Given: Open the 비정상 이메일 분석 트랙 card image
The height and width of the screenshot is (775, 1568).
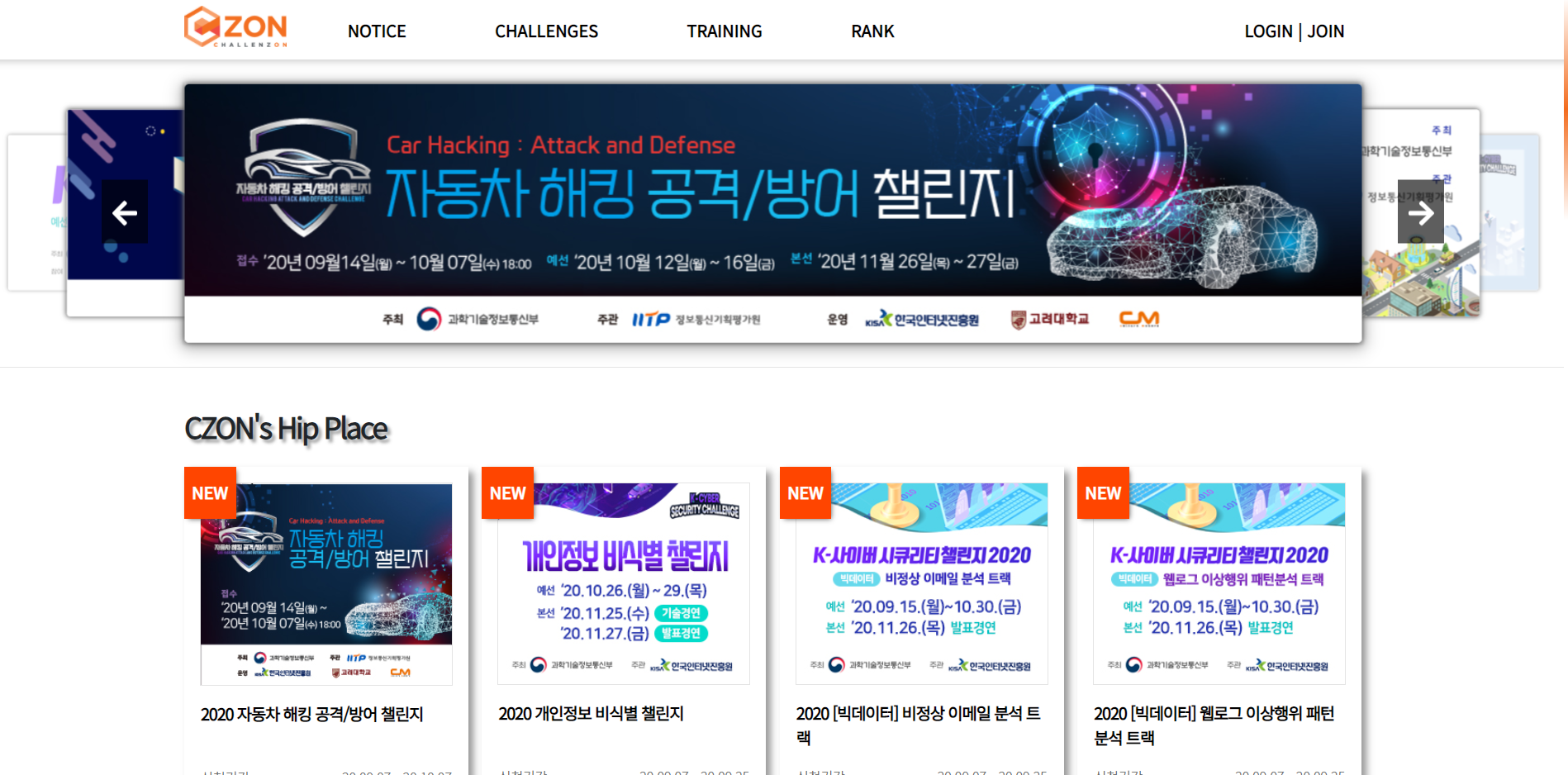Looking at the screenshot, I should tap(921, 584).
